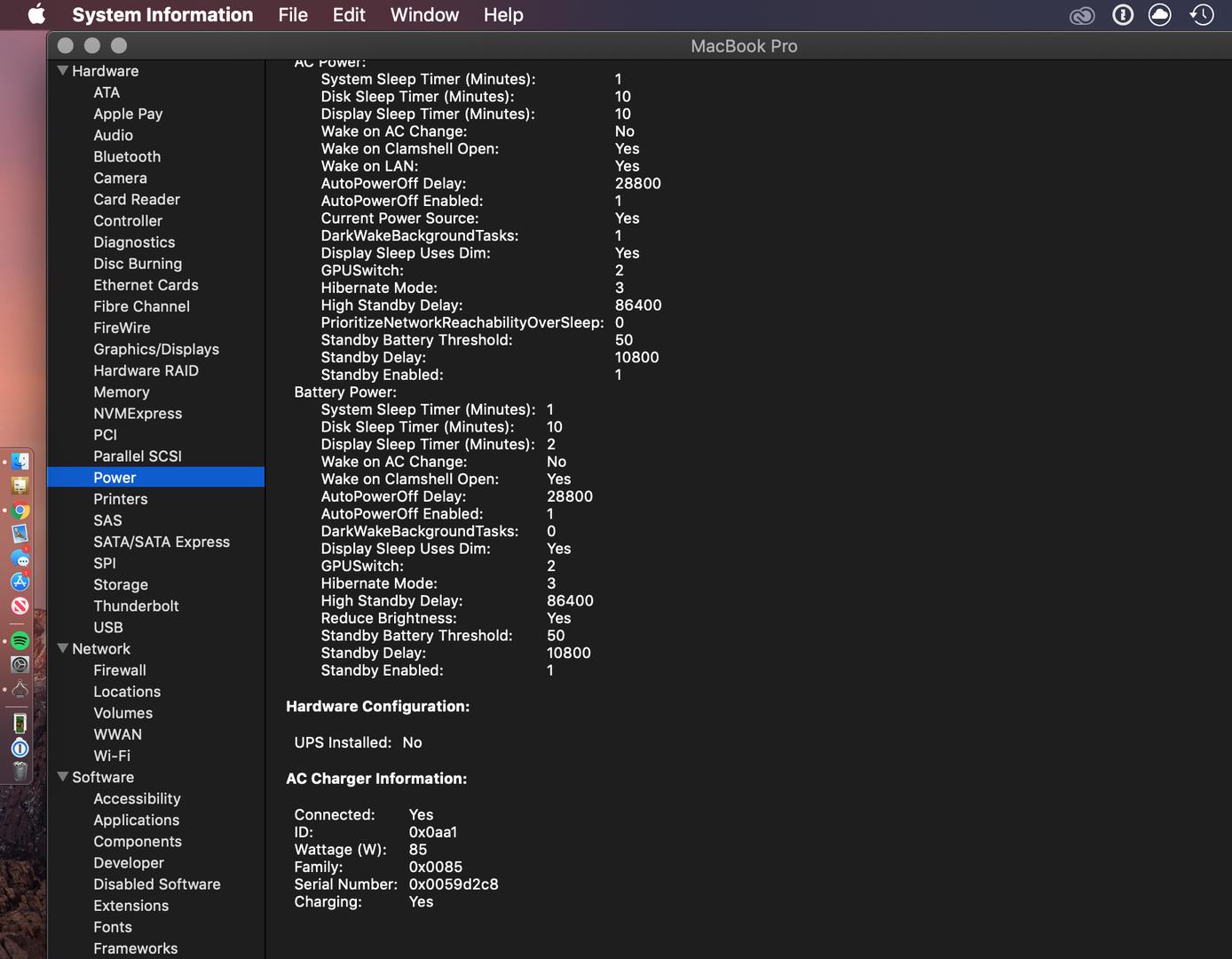Open the Messages app with red badge in Dock

[20, 559]
